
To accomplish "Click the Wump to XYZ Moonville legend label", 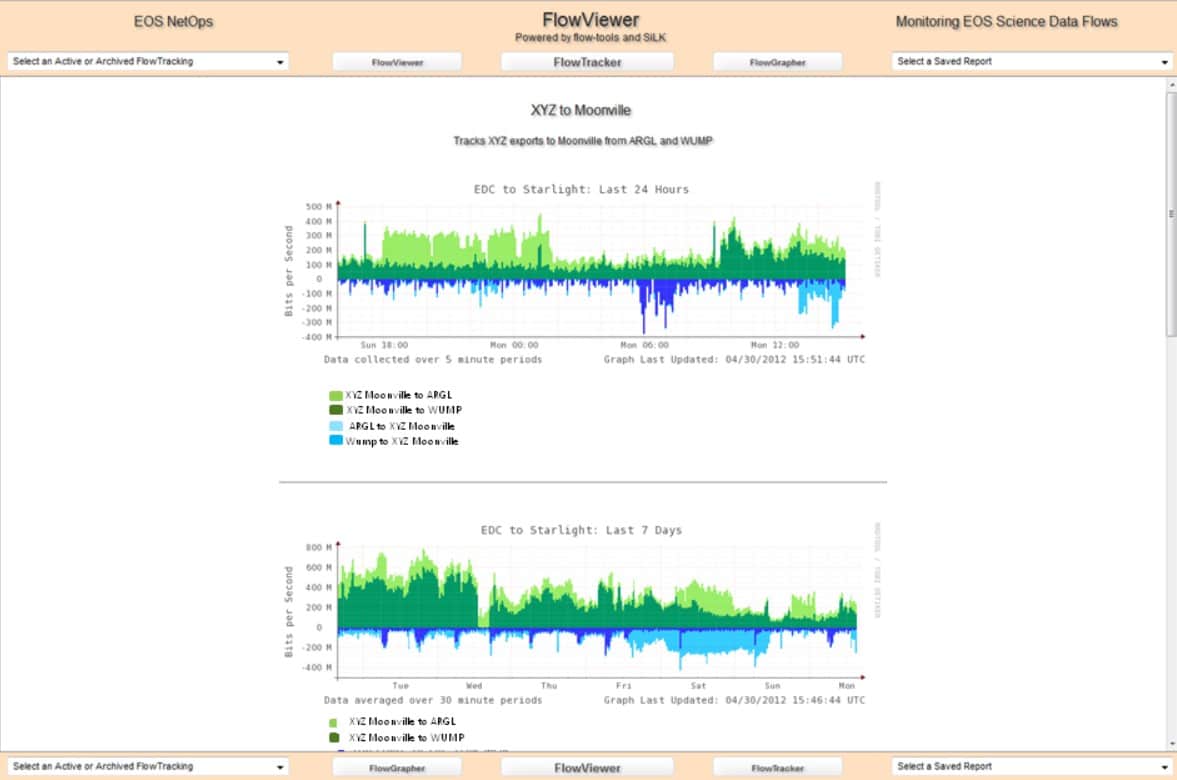I will pos(402,441).
